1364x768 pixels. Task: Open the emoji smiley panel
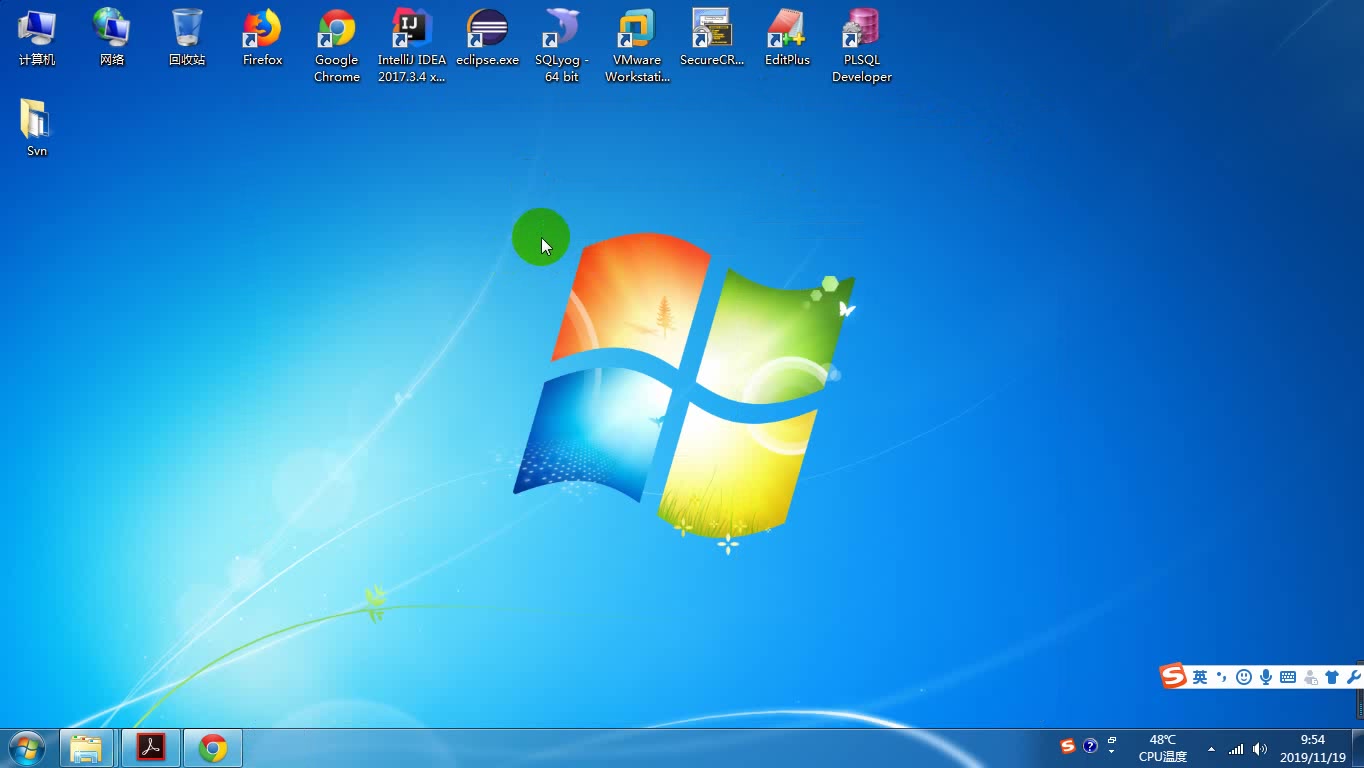click(x=1244, y=677)
